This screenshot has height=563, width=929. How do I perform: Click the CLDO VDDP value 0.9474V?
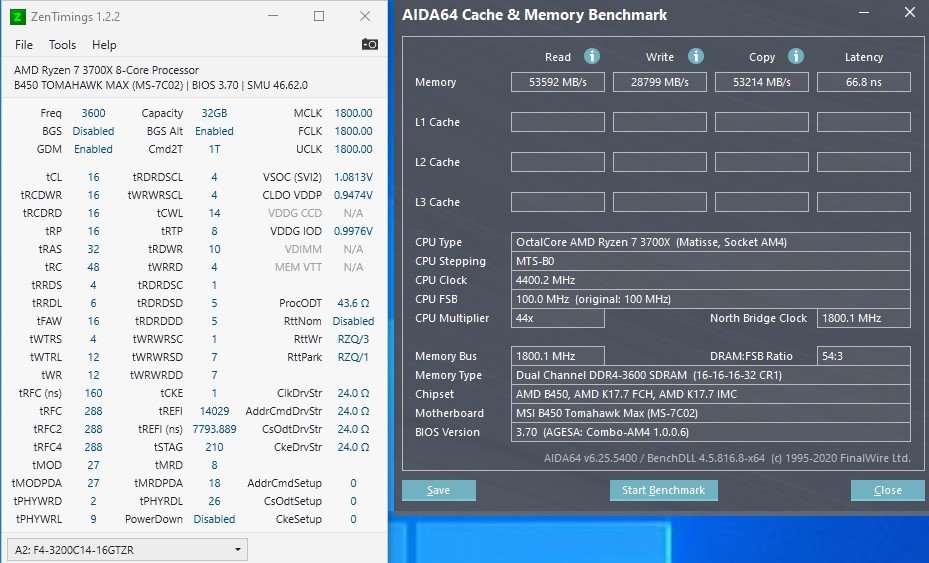(x=353, y=195)
